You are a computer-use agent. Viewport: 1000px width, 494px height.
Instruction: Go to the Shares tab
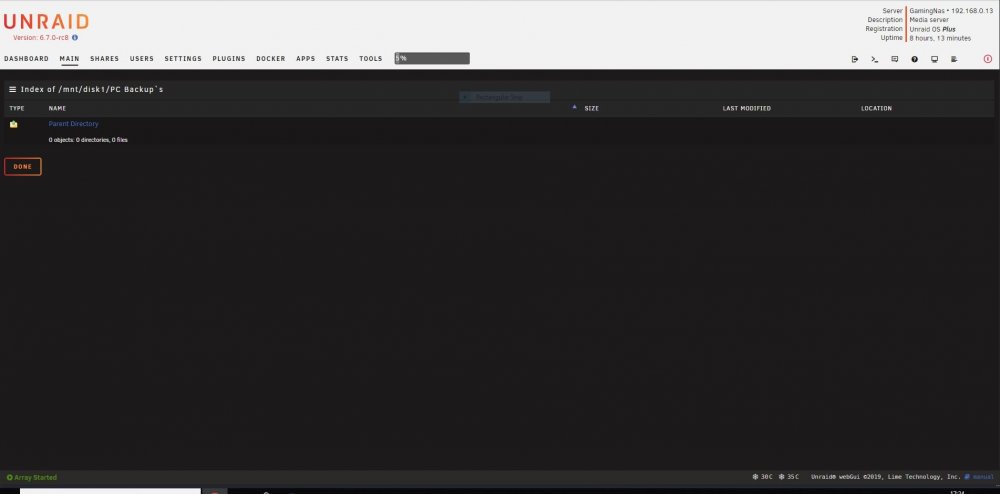105,59
